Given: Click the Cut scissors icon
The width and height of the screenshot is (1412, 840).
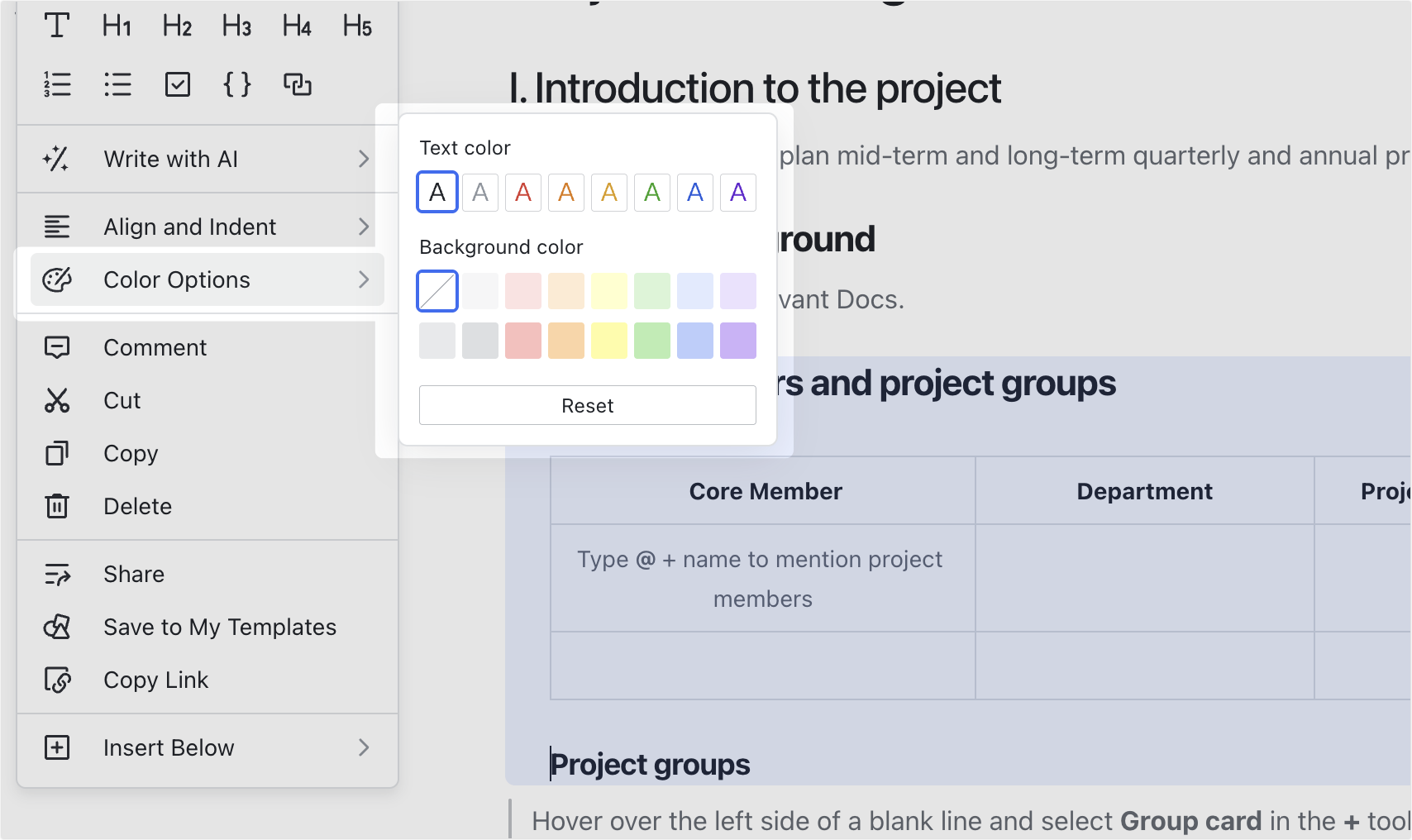Looking at the screenshot, I should (57, 400).
